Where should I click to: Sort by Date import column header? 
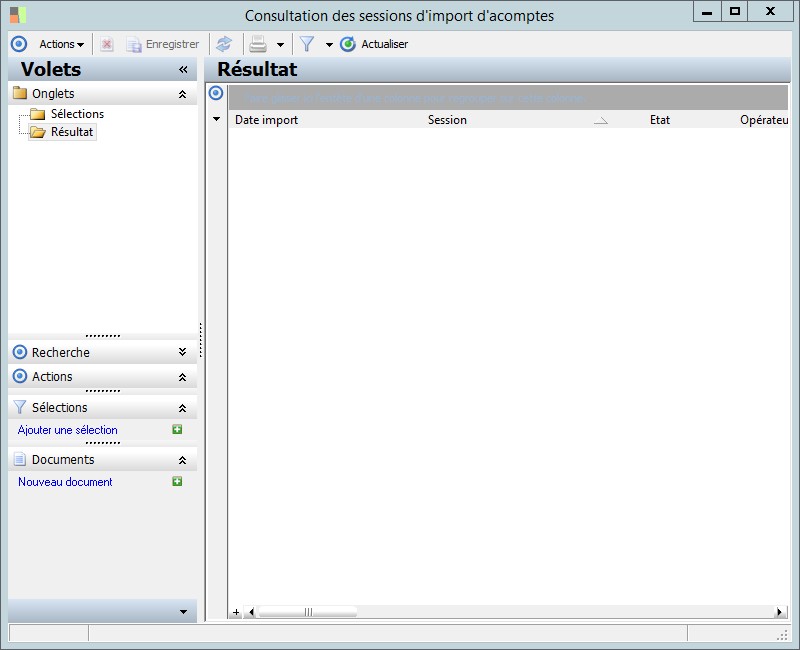(327, 120)
